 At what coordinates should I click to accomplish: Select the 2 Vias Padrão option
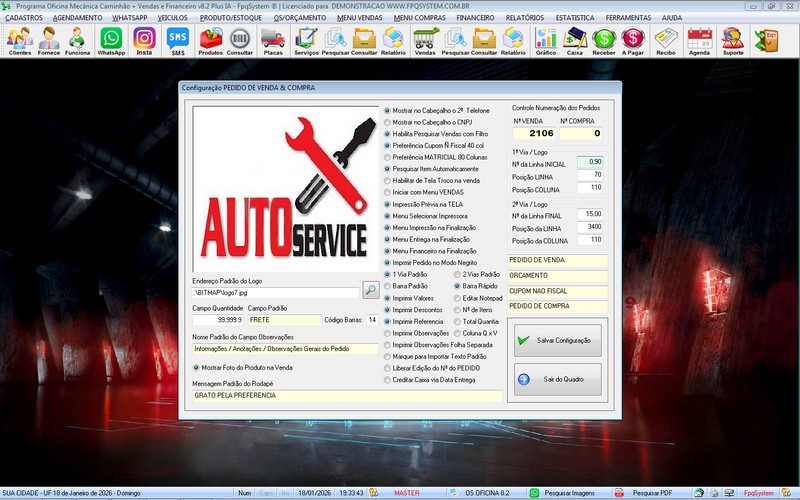coord(457,274)
